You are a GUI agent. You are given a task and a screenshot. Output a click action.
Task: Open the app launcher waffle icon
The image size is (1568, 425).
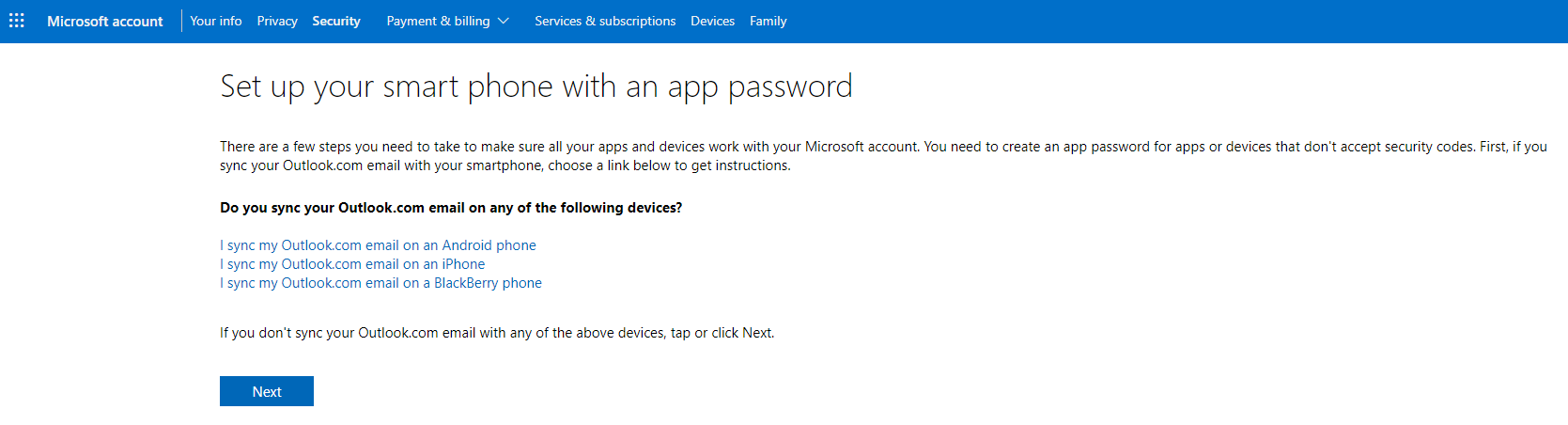pos(17,21)
